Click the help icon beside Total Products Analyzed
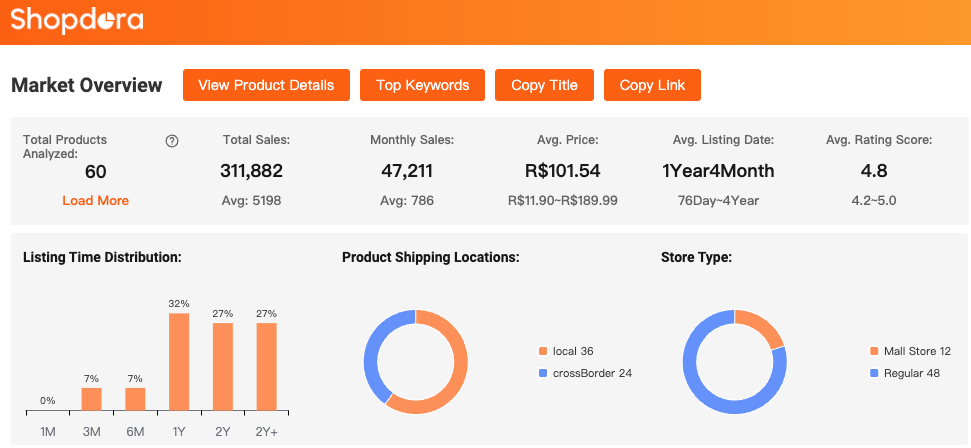Viewport: 971px width, 448px height. [171, 141]
